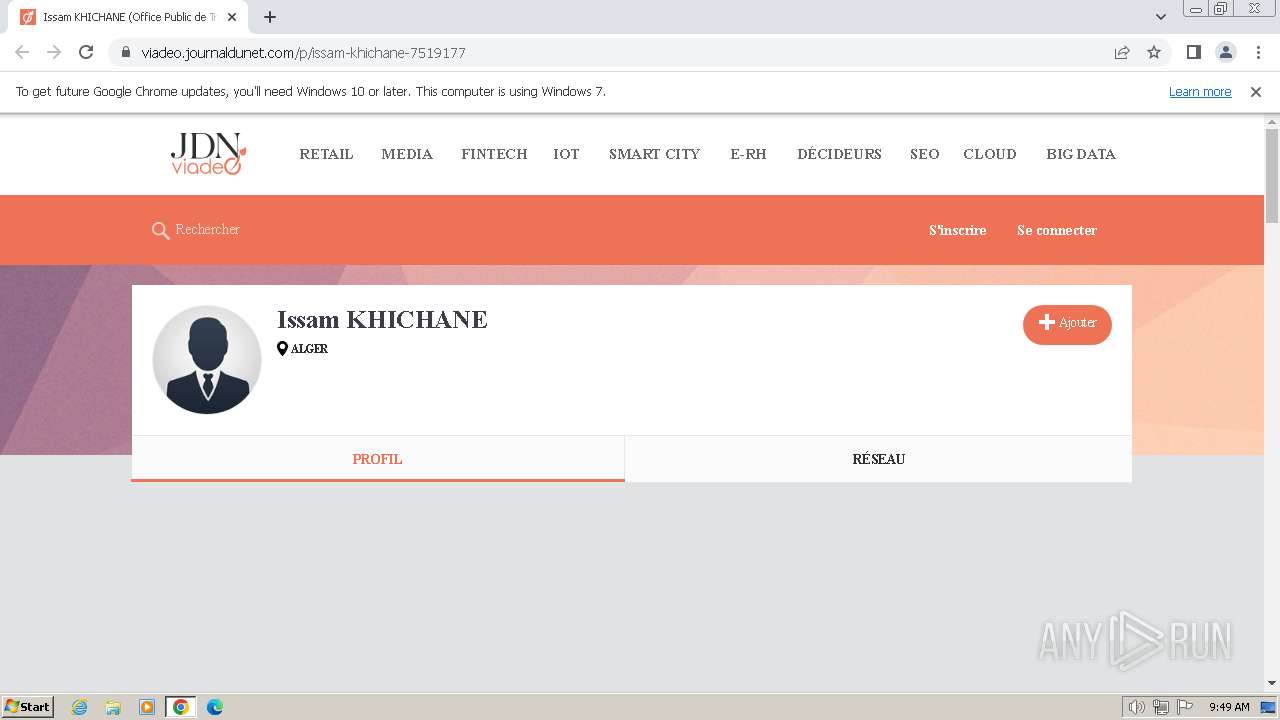Click the network tray icon
Viewport: 1280px width, 720px height.
(x=1161, y=707)
